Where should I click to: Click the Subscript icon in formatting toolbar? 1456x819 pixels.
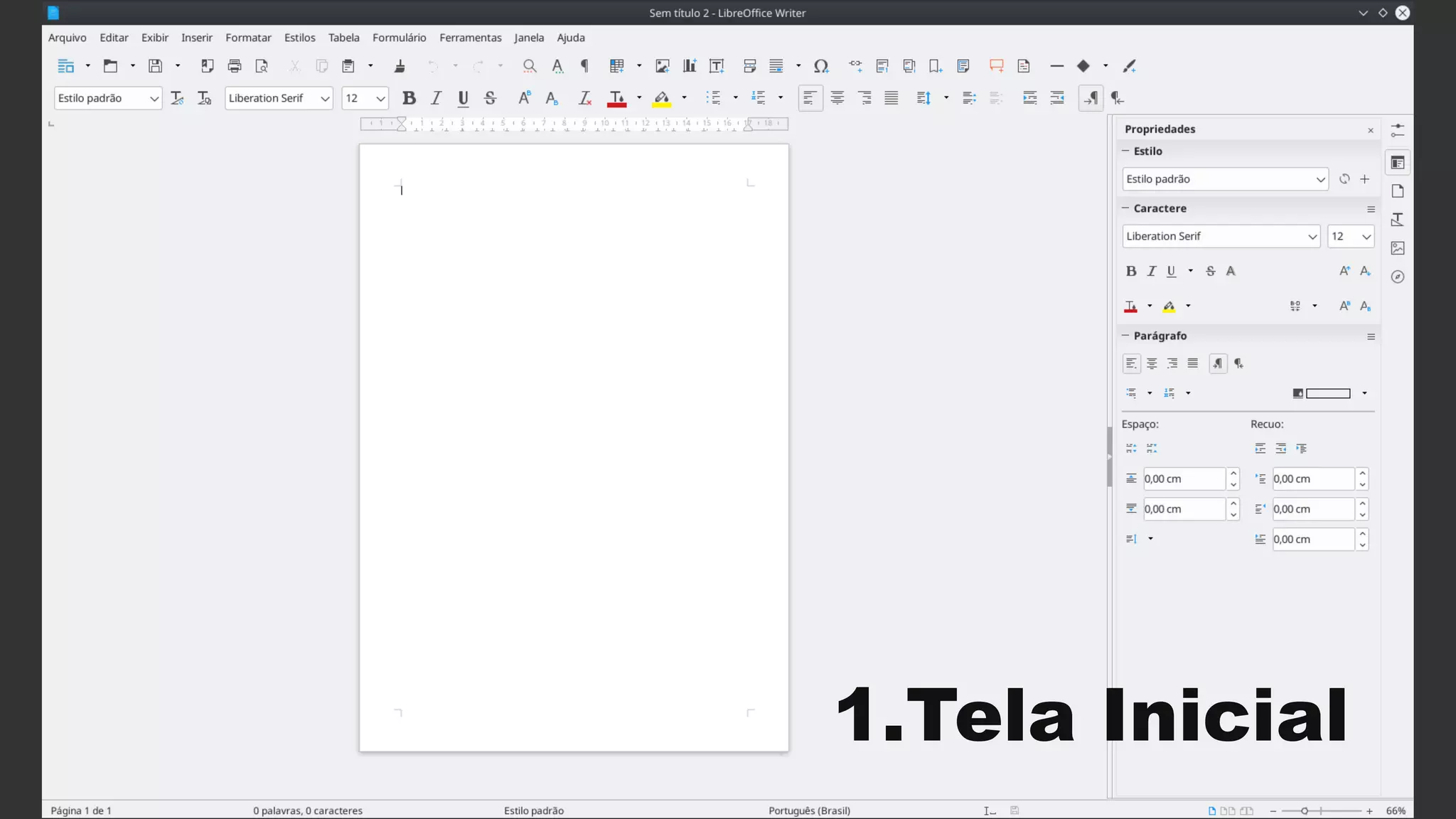552,98
